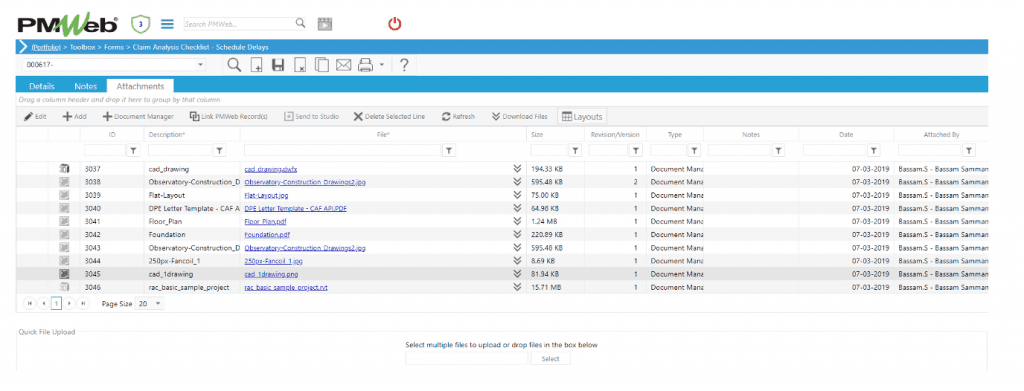The image size is (1024, 391).
Task: Go to the last page pager button
Action: [x=83, y=304]
